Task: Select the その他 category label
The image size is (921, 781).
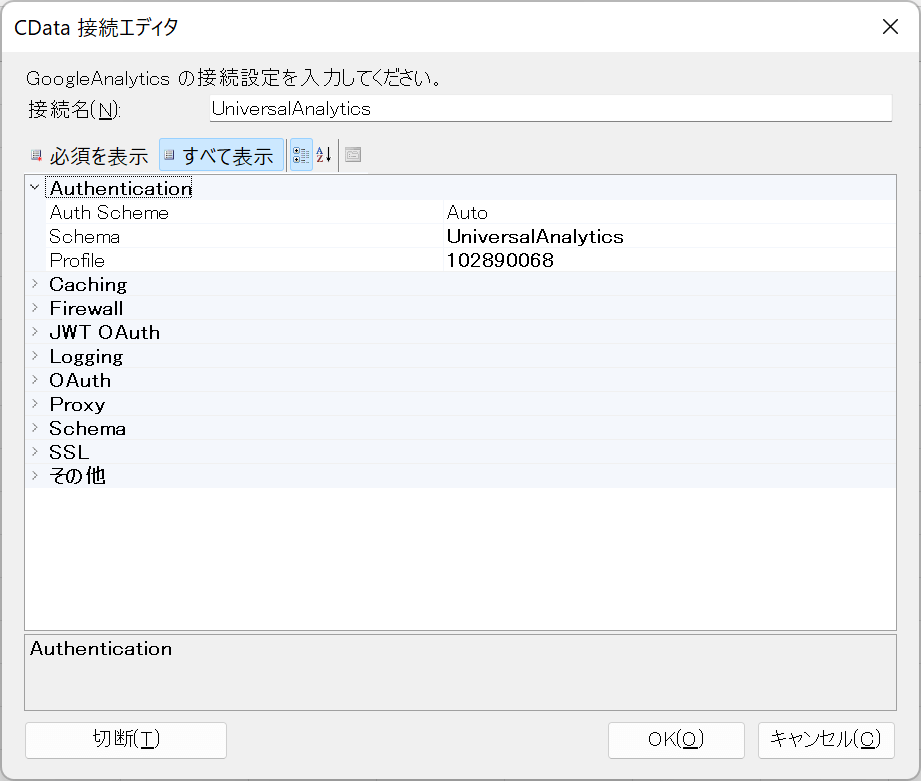Action: click(77, 476)
